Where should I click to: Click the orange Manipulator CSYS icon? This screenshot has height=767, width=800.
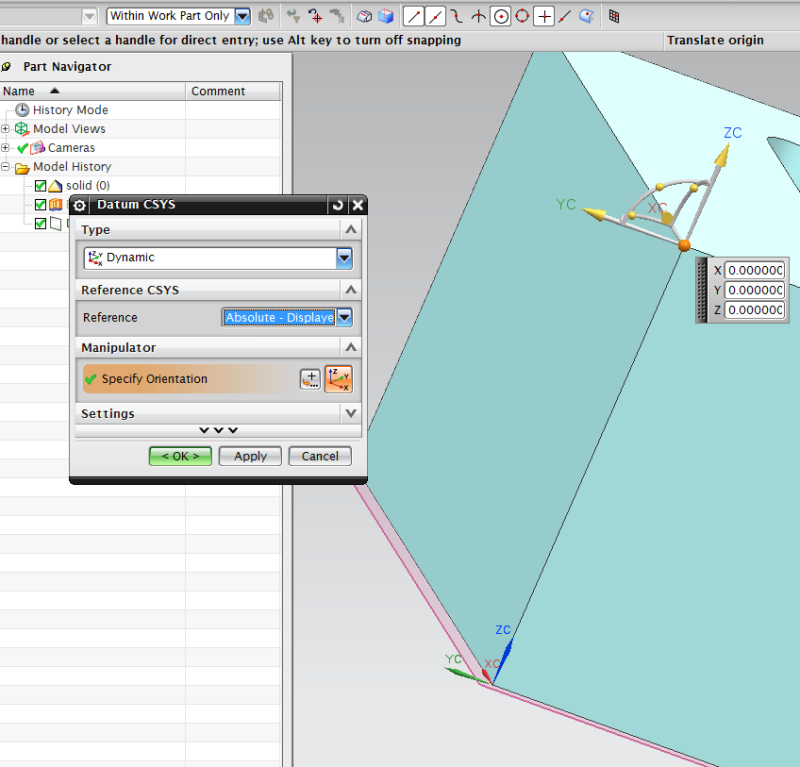(x=339, y=379)
